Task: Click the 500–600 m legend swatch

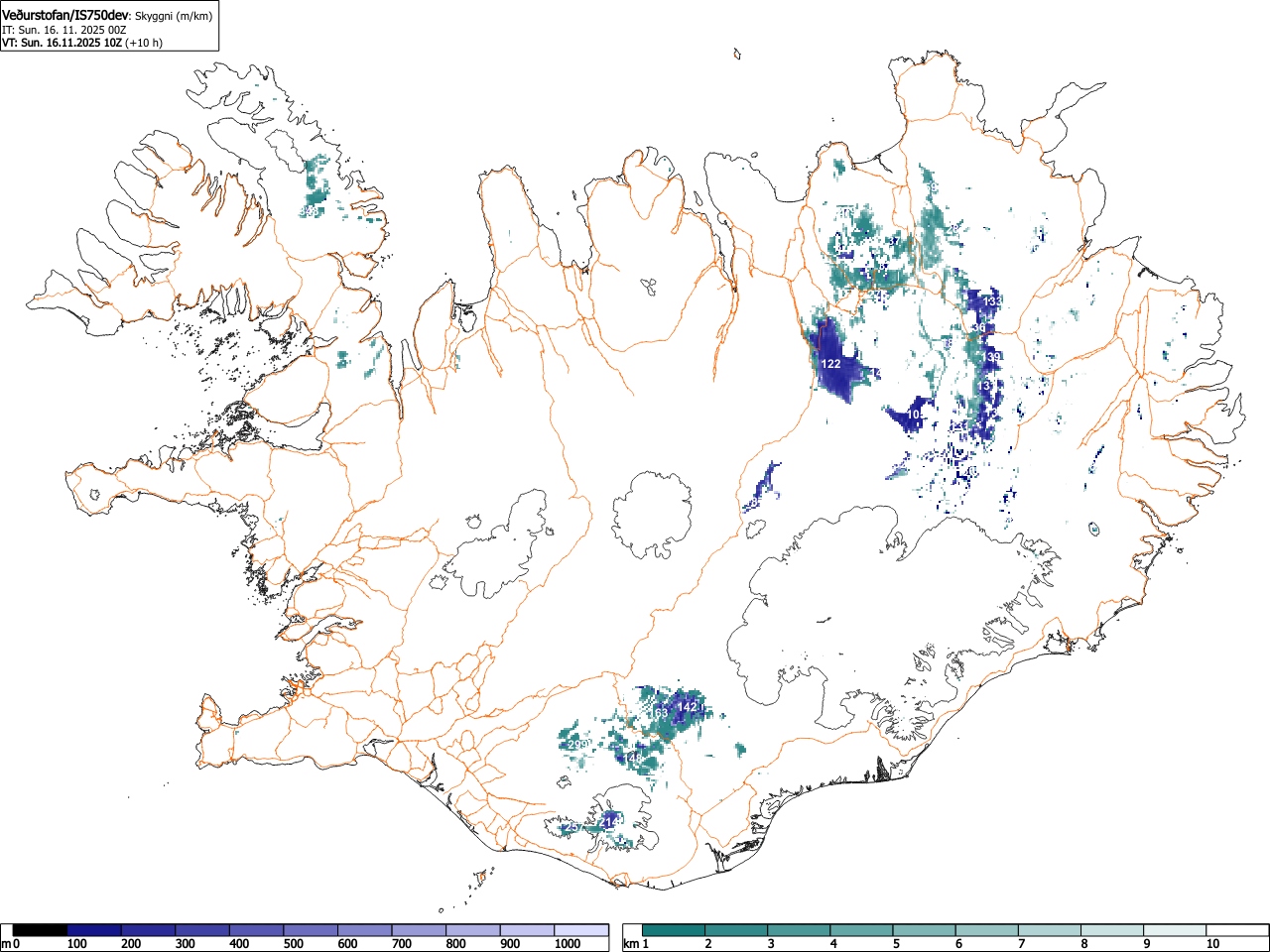Action: click(x=310, y=930)
